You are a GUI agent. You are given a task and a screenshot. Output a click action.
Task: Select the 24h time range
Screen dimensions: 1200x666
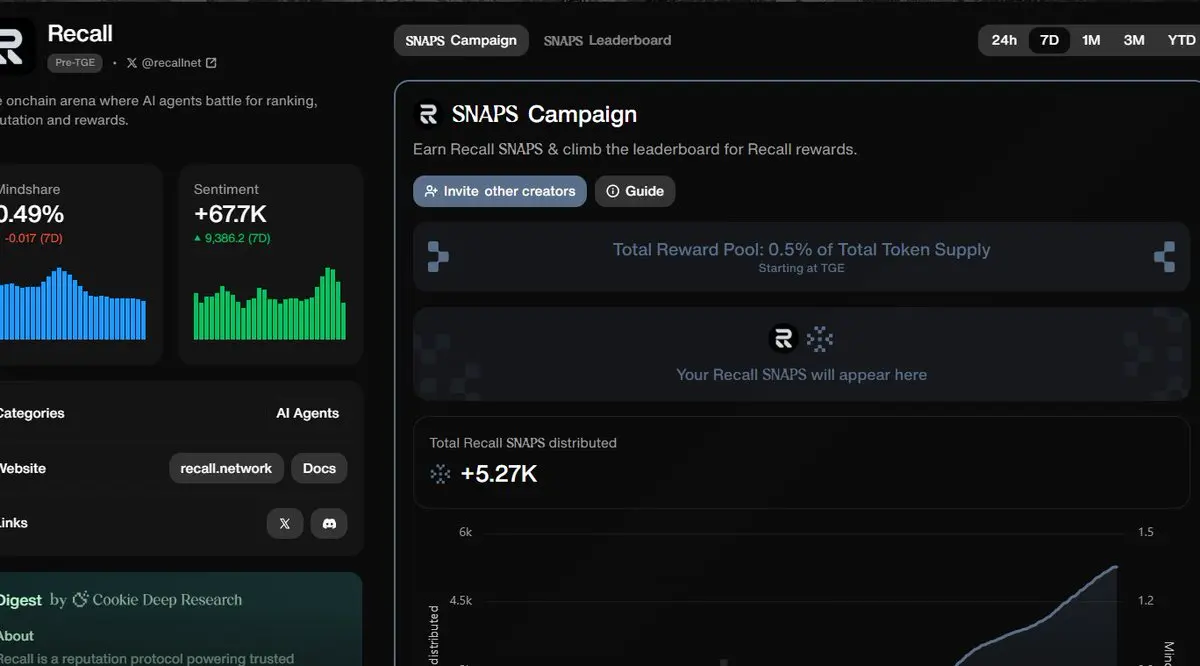click(1004, 40)
